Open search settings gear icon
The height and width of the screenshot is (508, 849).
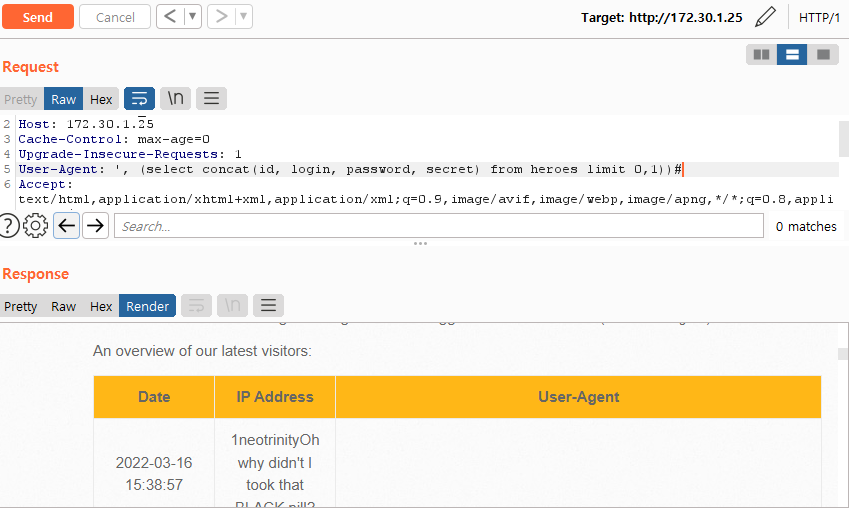35,225
